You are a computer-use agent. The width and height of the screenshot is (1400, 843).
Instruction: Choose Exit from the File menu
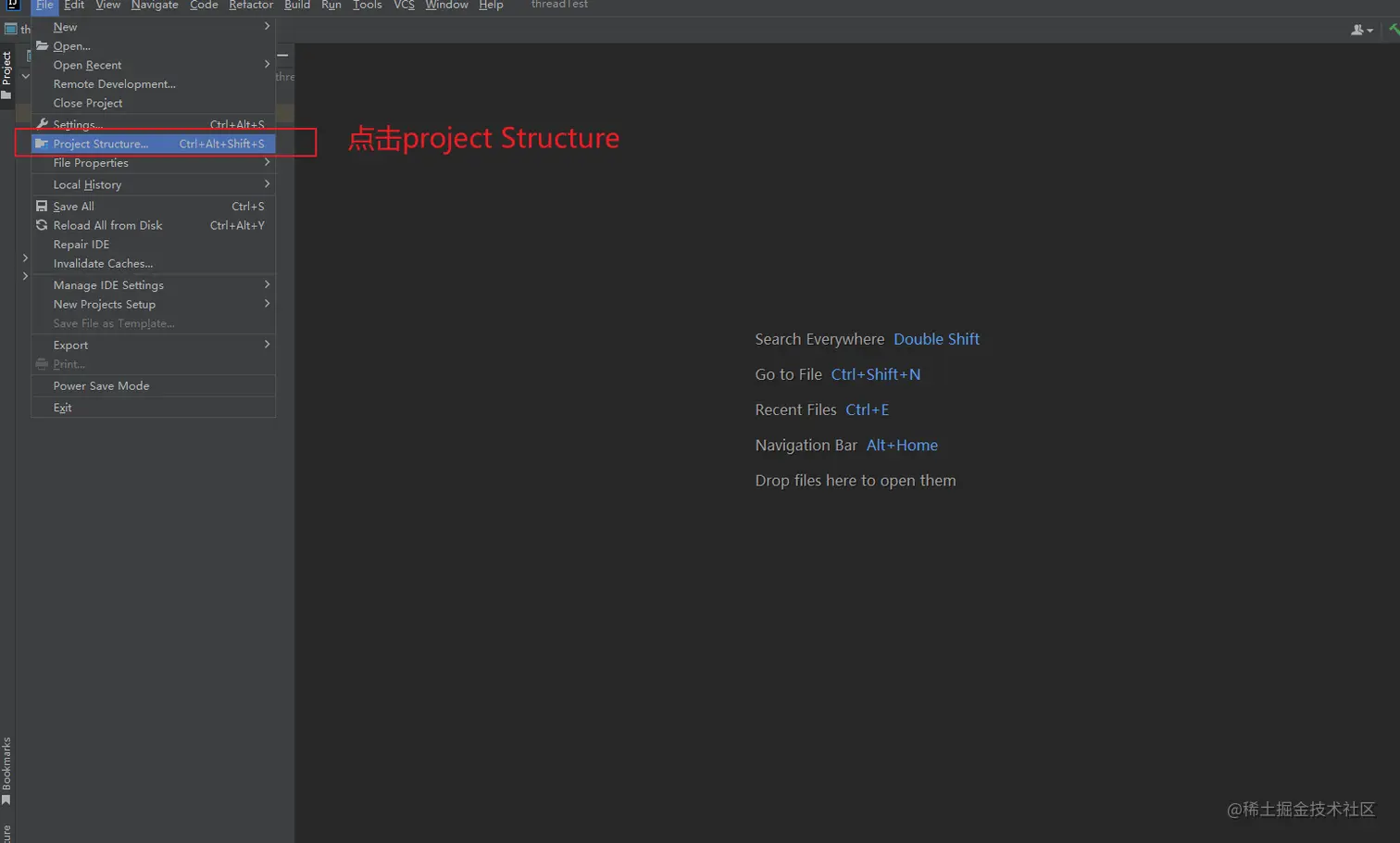[154, 408]
